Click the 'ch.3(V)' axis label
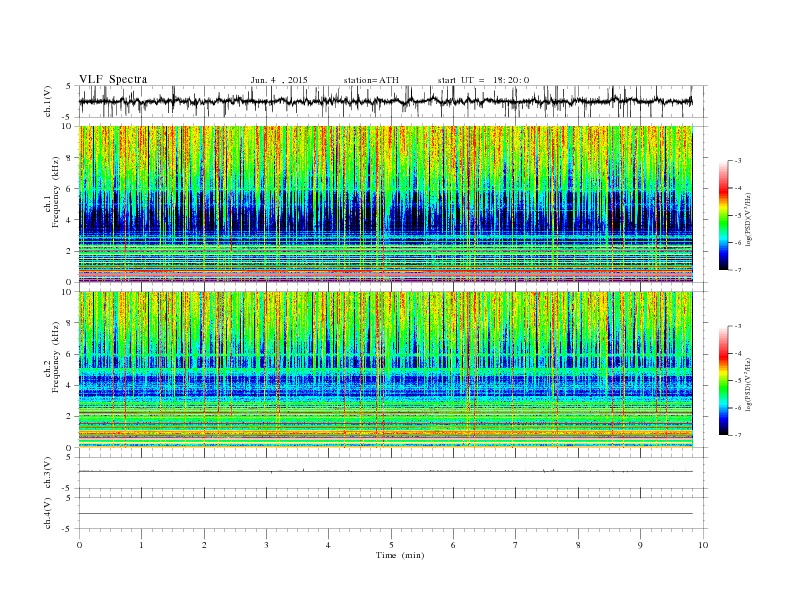 [x=48, y=473]
